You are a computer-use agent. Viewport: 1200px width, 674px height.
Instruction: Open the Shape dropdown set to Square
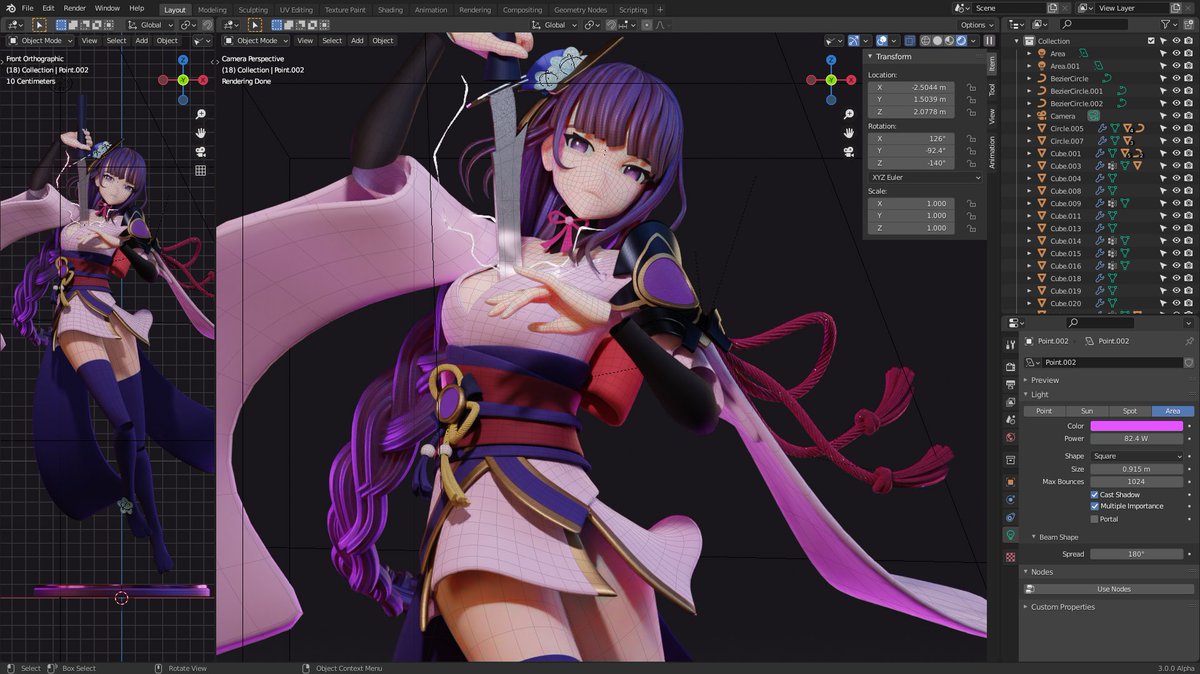click(1136, 456)
